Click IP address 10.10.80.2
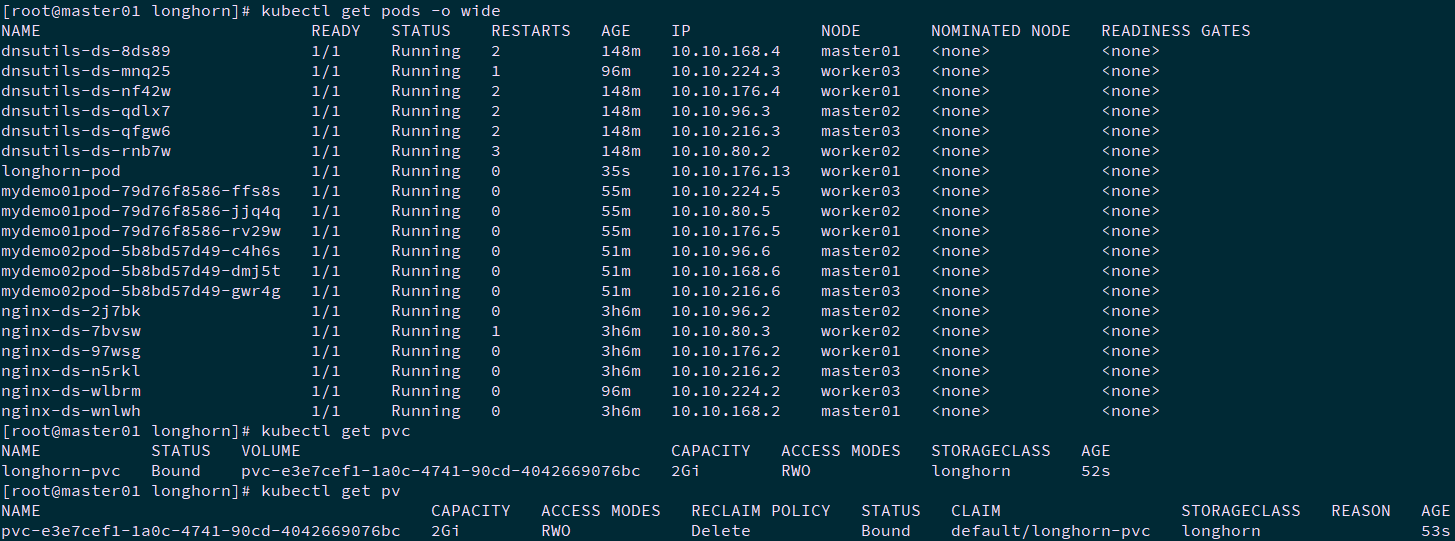This screenshot has height=541, width=1455. point(721,151)
